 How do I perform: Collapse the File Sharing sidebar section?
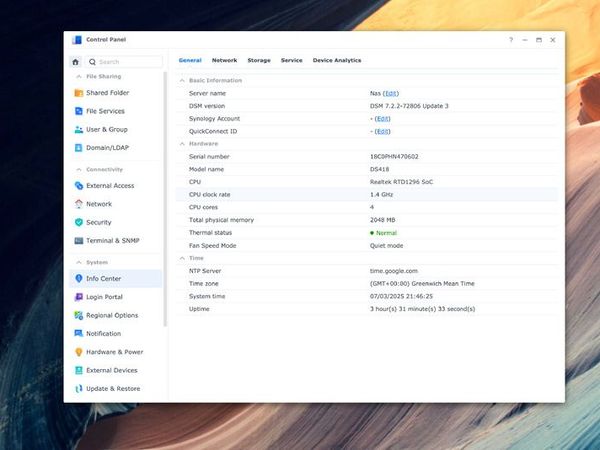click(x=78, y=77)
